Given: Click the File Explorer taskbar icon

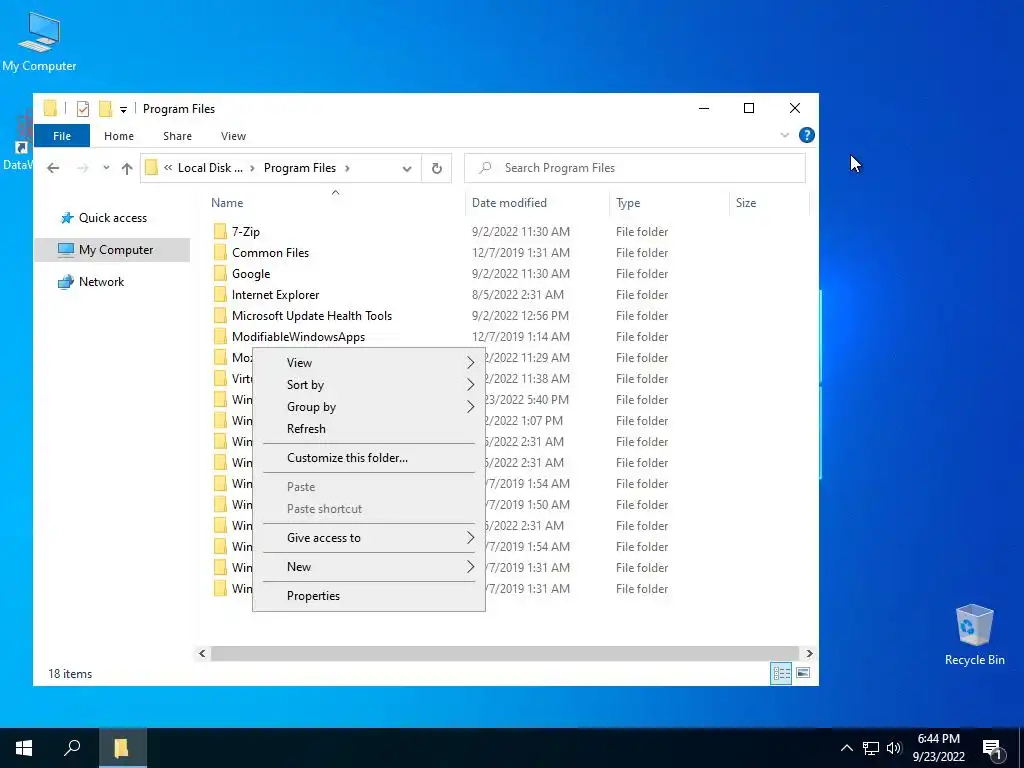Looking at the screenshot, I should [122, 748].
